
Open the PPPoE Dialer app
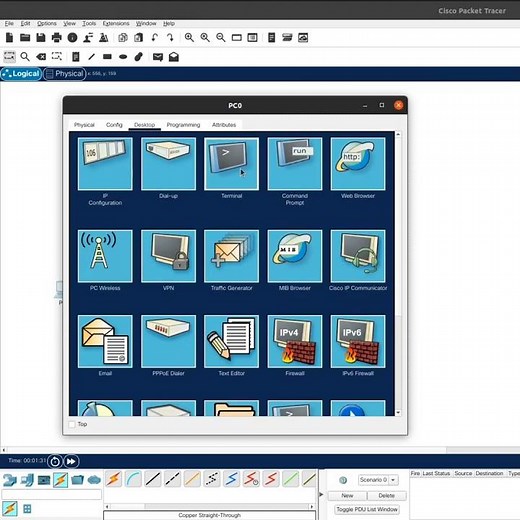pos(168,341)
